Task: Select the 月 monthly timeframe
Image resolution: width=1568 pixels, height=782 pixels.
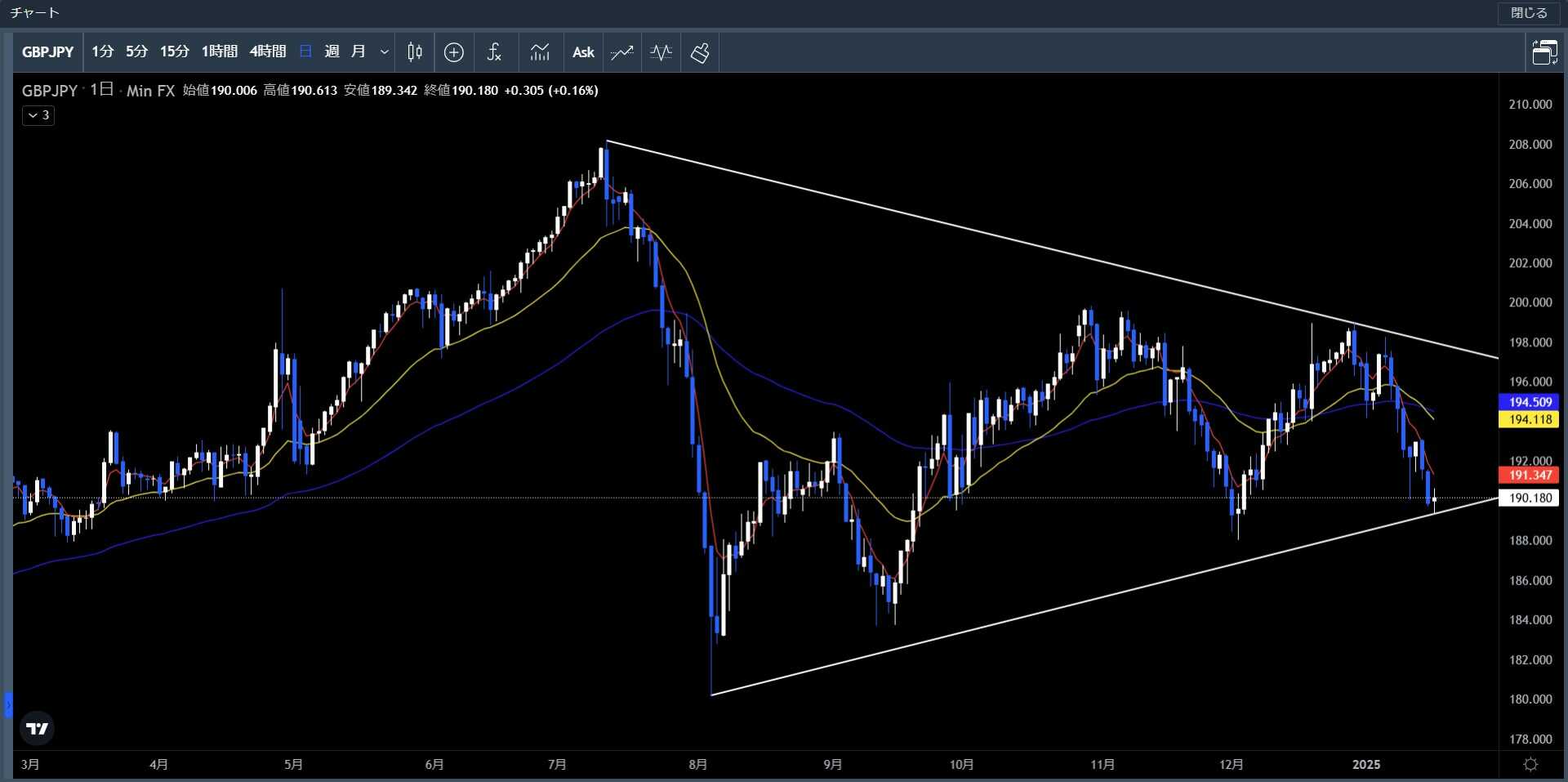Action: (x=358, y=52)
